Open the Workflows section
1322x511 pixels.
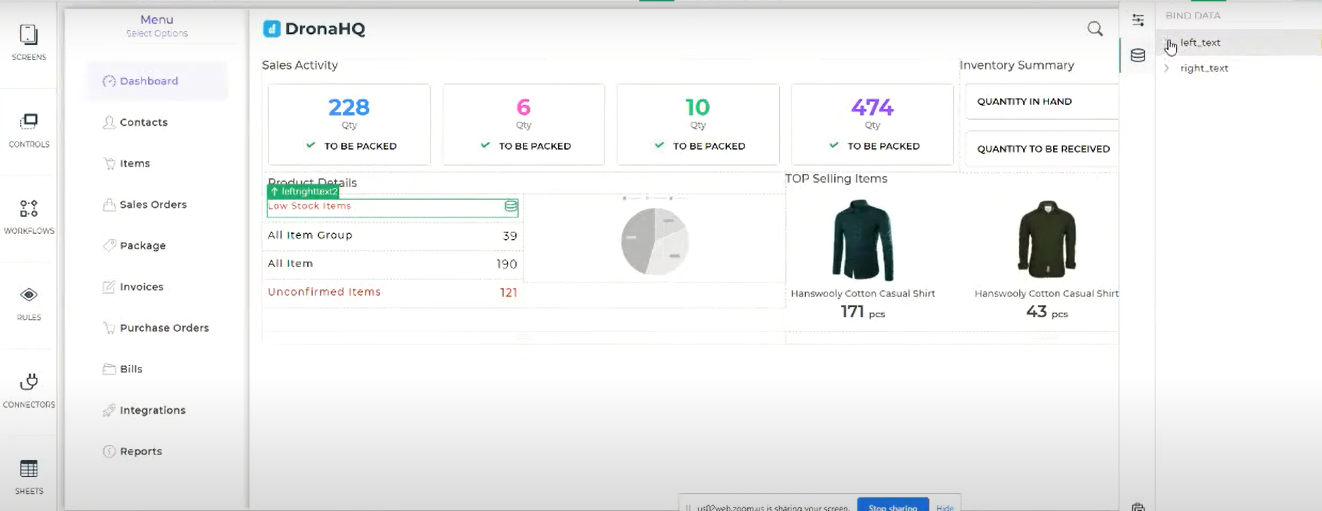(28, 215)
